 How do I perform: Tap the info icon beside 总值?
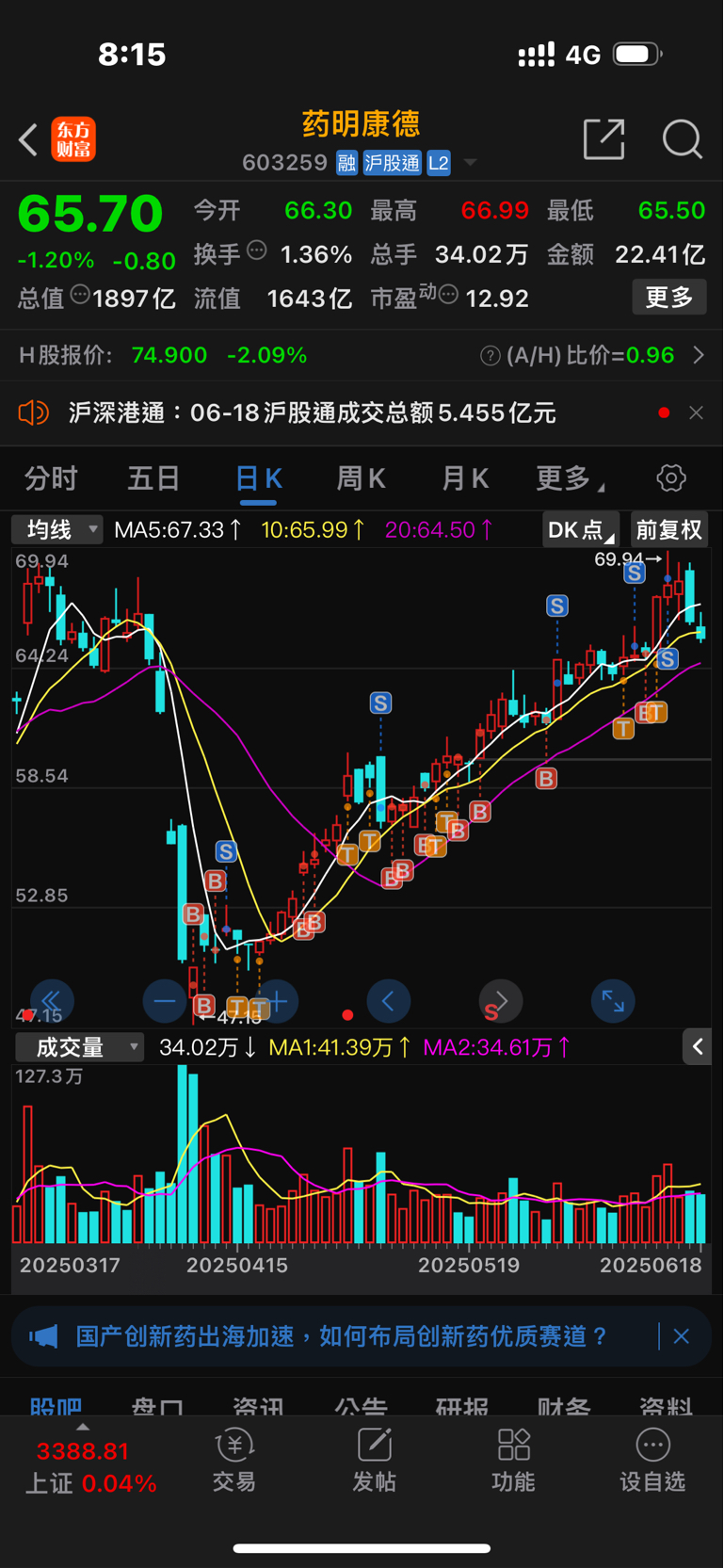pos(80,295)
